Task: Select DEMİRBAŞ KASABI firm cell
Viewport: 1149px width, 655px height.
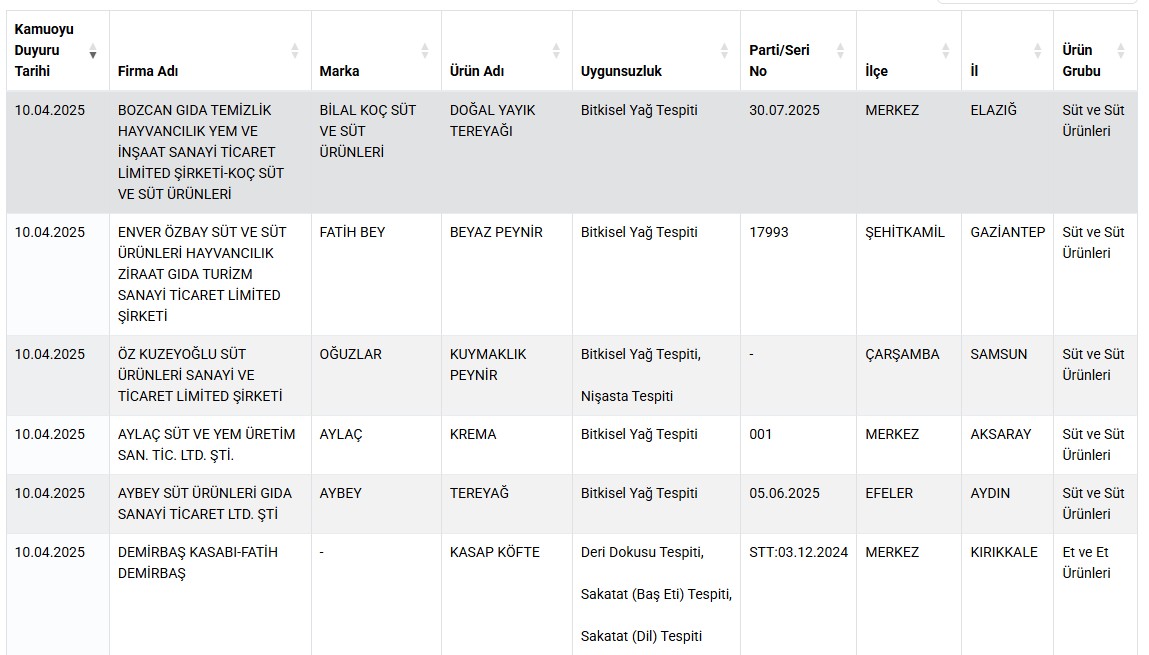Action: (x=210, y=594)
